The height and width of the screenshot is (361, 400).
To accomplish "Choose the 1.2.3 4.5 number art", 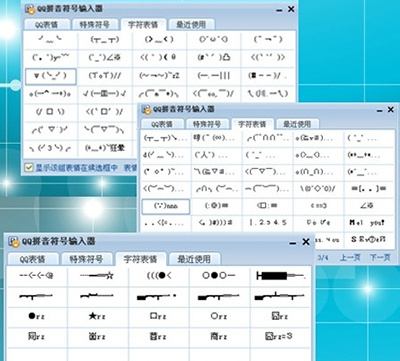I will [268, 223].
